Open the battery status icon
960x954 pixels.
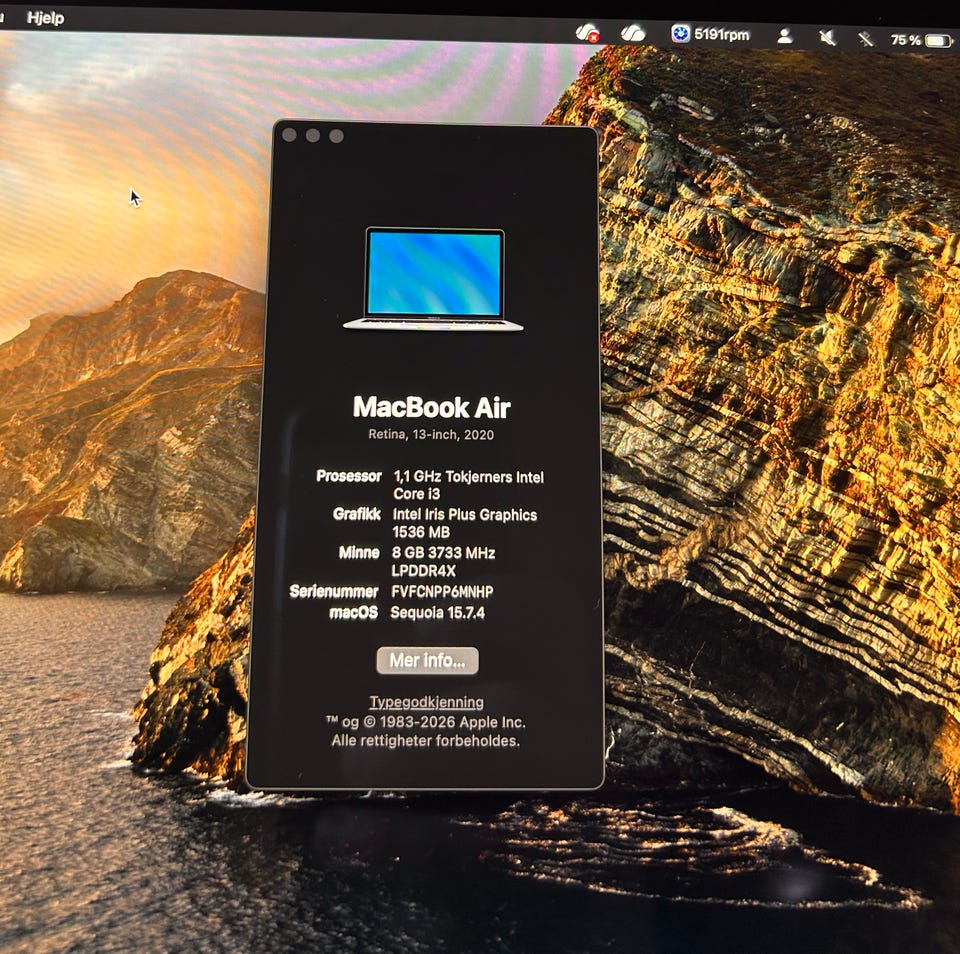pos(939,41)
